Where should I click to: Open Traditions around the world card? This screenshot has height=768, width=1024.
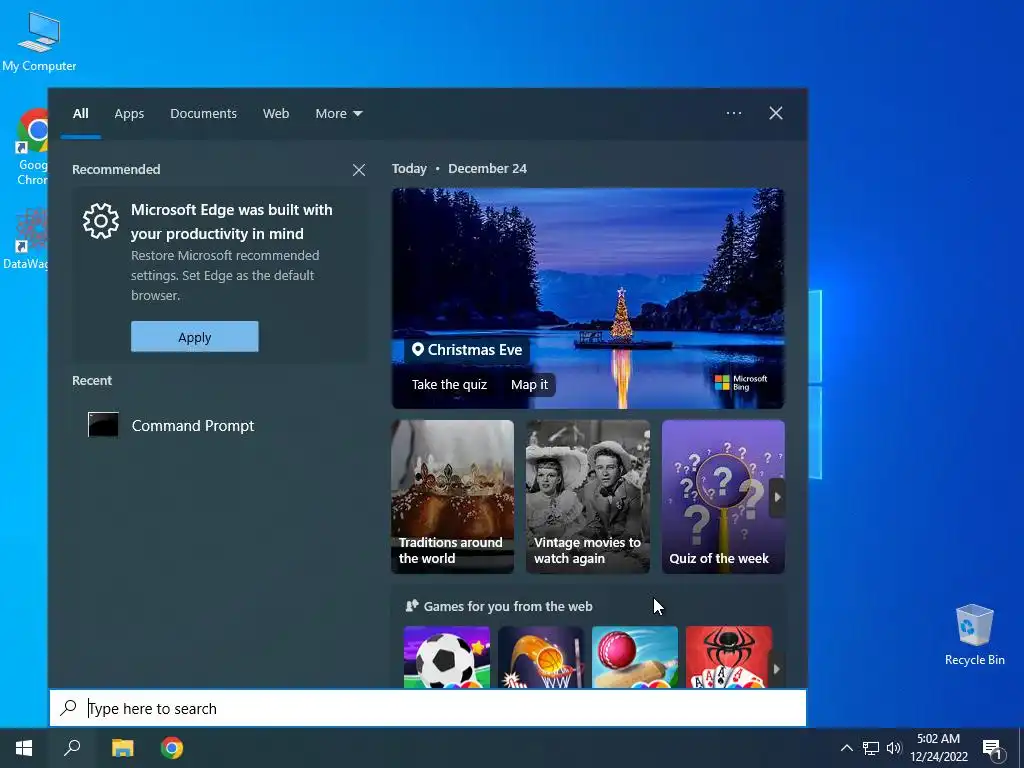(x=453, y=497)
